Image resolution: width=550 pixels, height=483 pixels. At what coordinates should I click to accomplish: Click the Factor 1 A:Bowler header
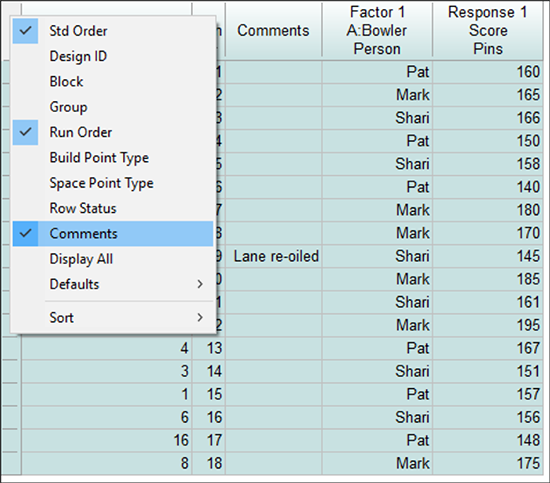[x=377, y=31]
